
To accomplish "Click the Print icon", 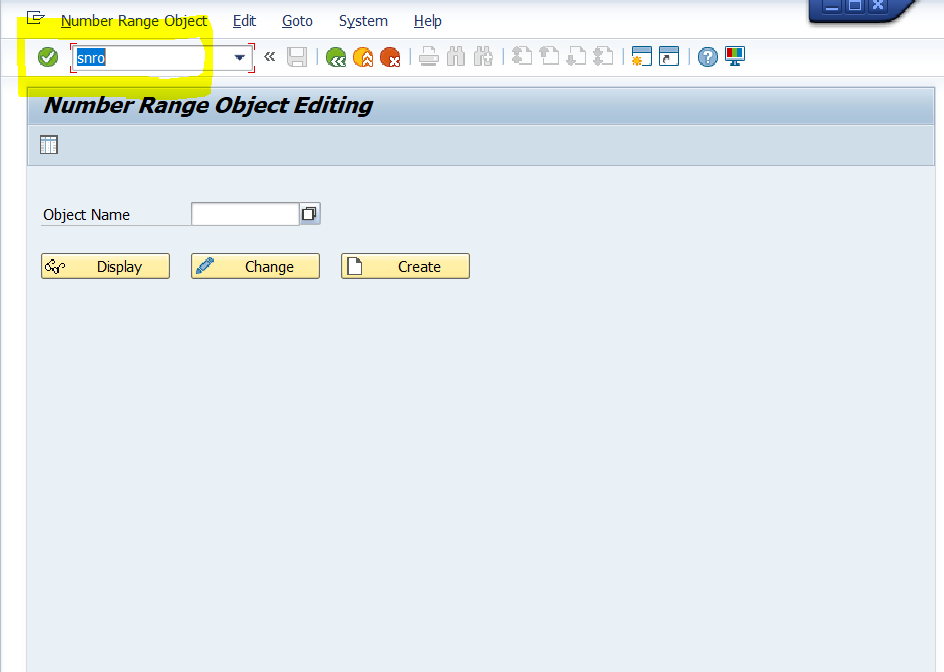I will click(429, 57).
